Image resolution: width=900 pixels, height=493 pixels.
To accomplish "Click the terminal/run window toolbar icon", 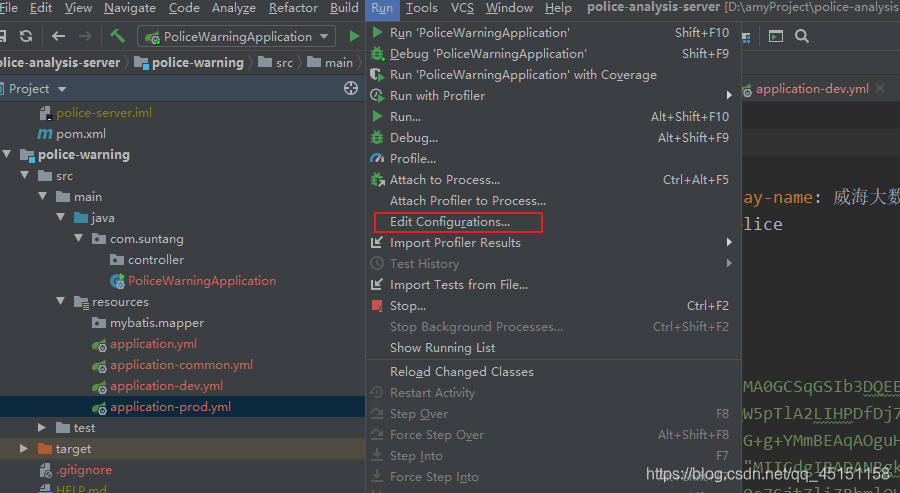I will (x=776, y=36).
